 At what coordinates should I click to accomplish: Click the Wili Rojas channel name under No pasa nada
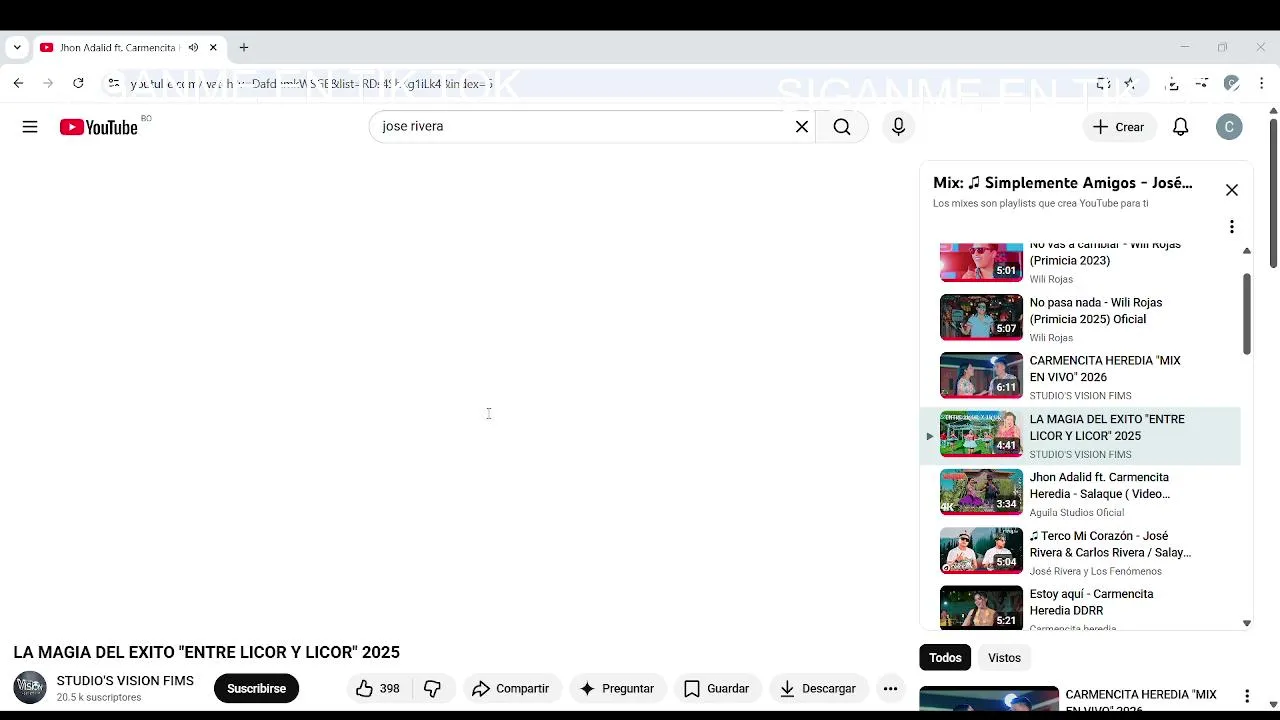(x=1051, y=338)
